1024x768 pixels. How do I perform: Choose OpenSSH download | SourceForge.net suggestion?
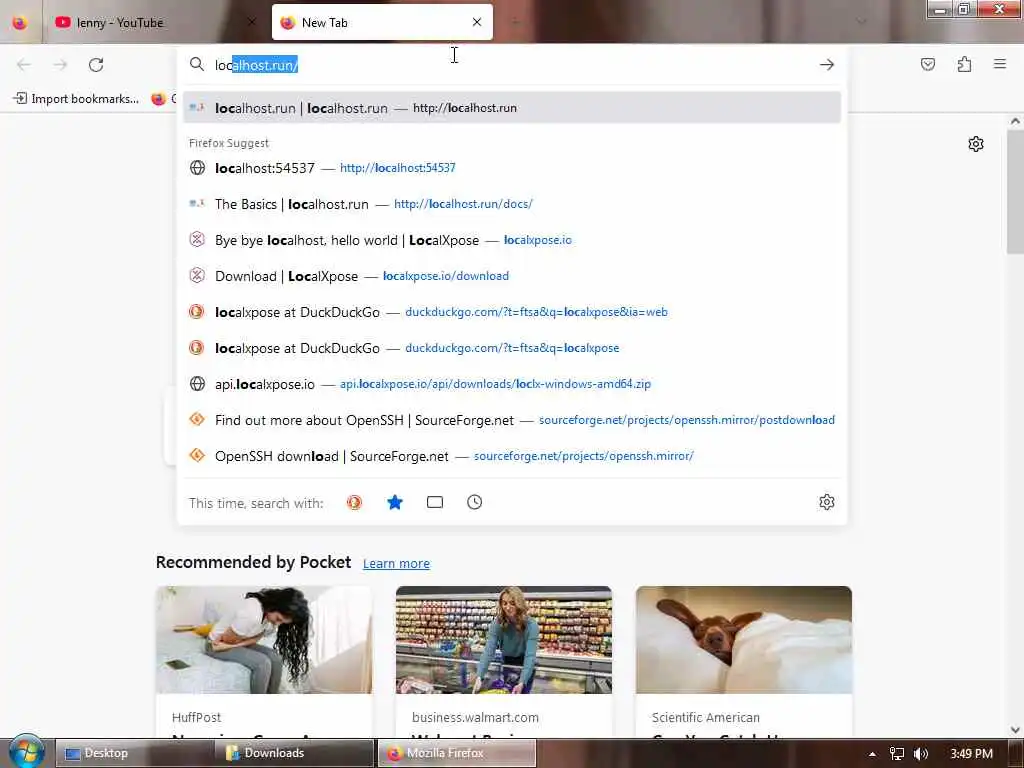click(512, 455)
